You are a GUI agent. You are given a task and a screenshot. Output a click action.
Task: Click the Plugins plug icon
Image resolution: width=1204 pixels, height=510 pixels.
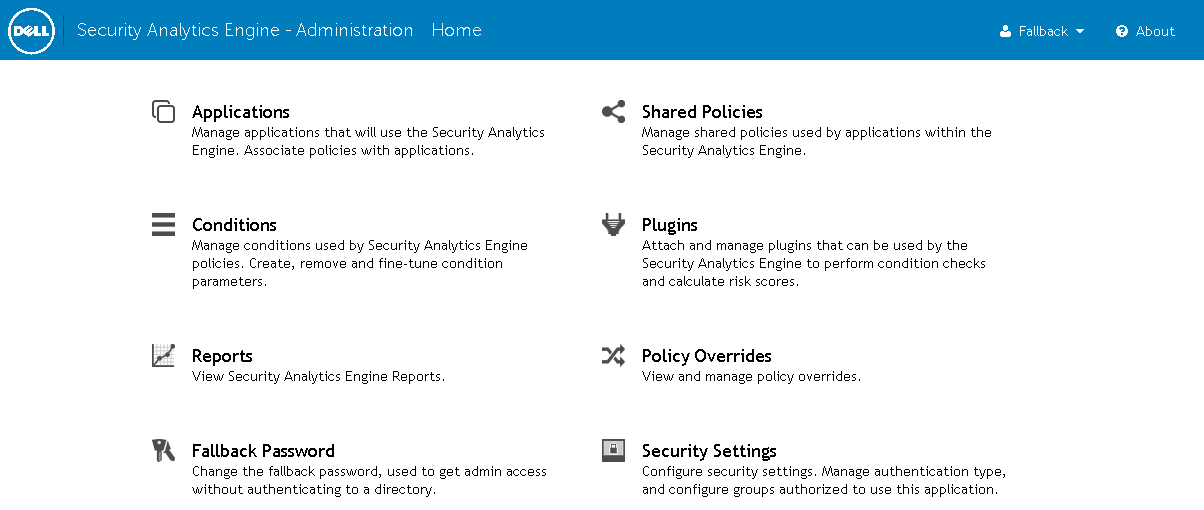pyautogui.click(x=614, y=224)
